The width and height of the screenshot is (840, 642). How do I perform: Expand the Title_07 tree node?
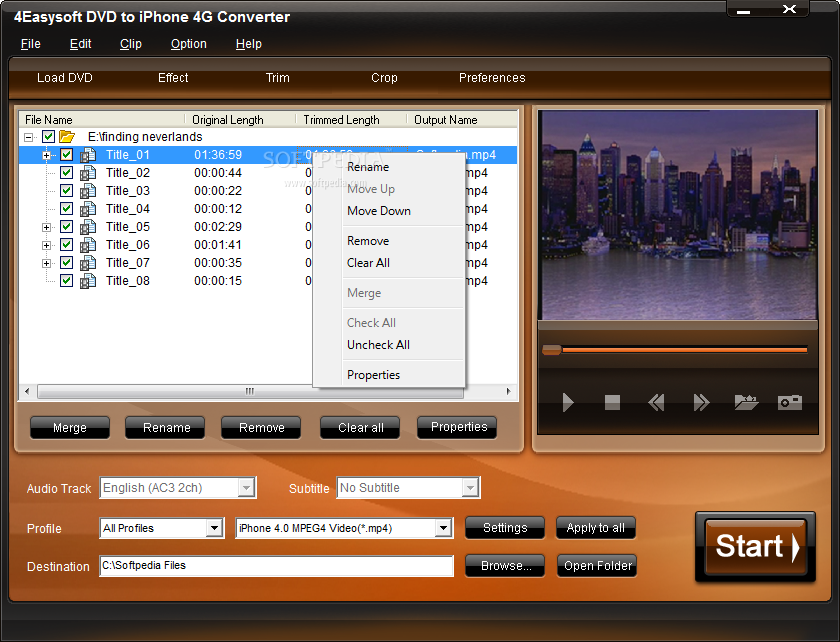coord(47,263)
